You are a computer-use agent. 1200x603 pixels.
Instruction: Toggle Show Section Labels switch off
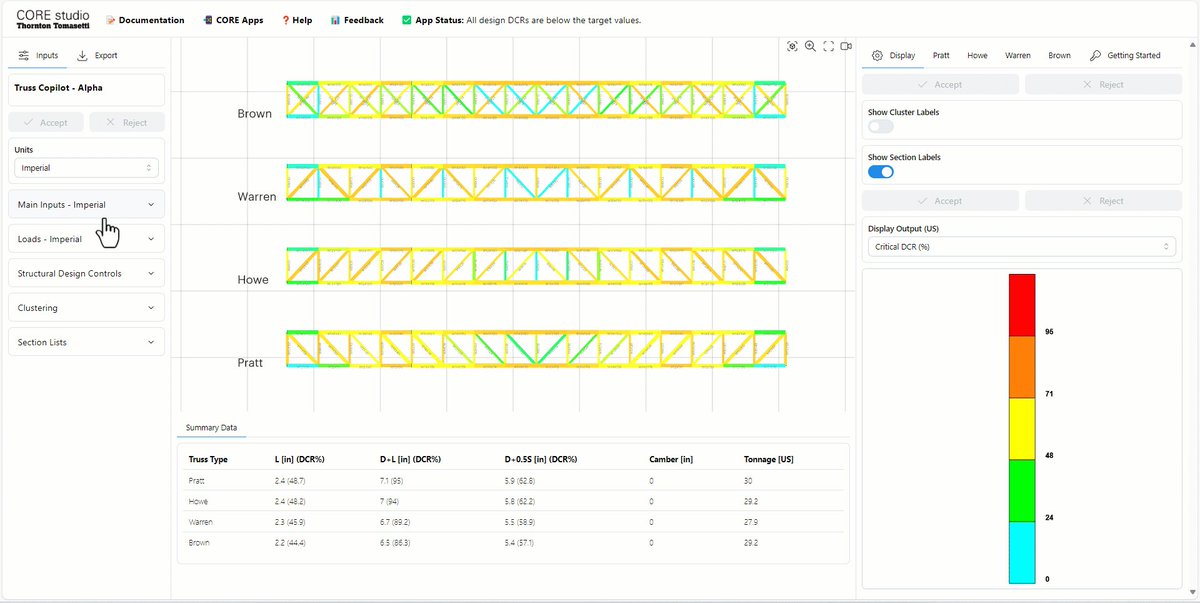pos(880,172)
